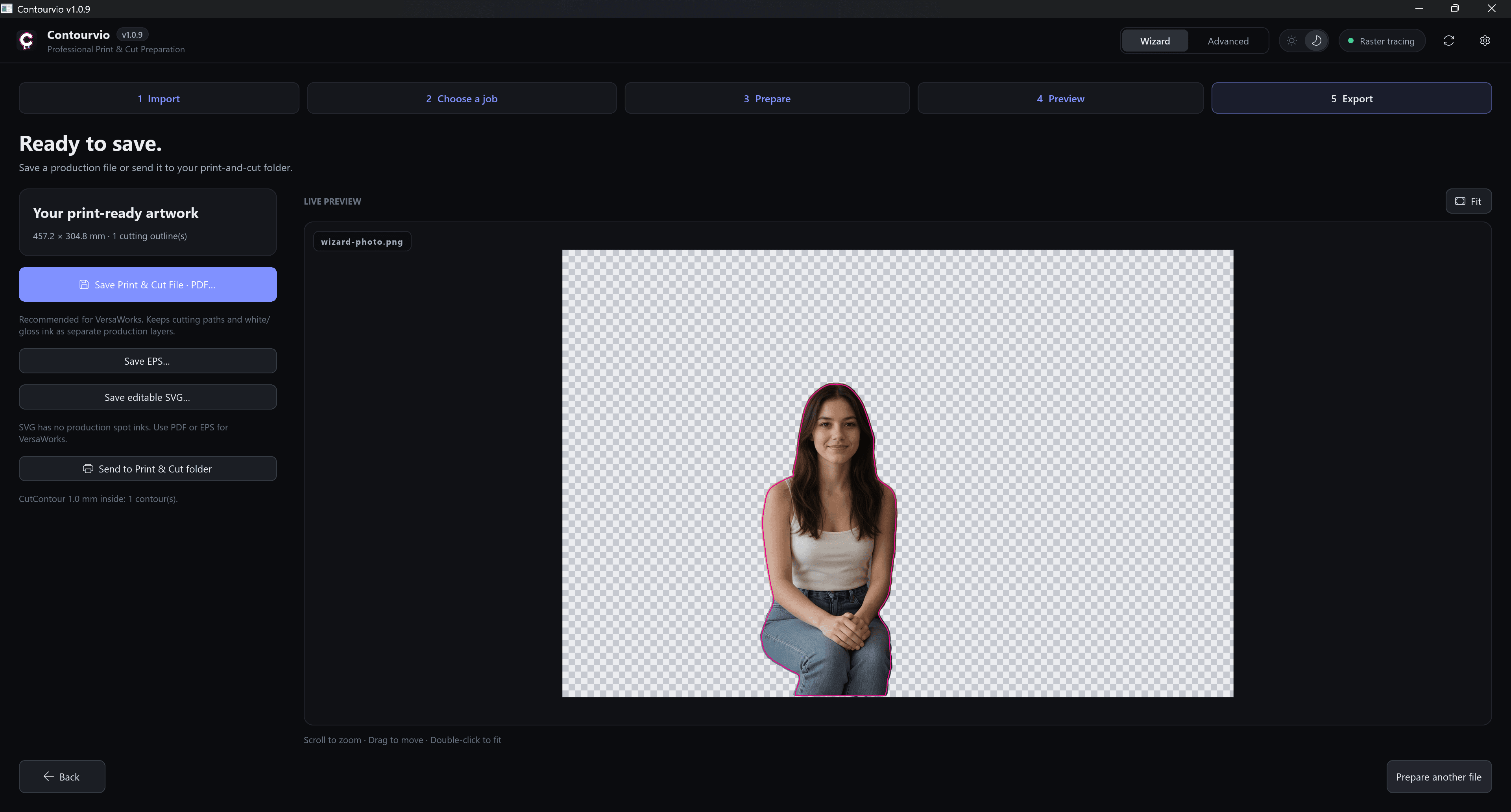
Task: Fit the live preview to view
Action: point(1468,202)
